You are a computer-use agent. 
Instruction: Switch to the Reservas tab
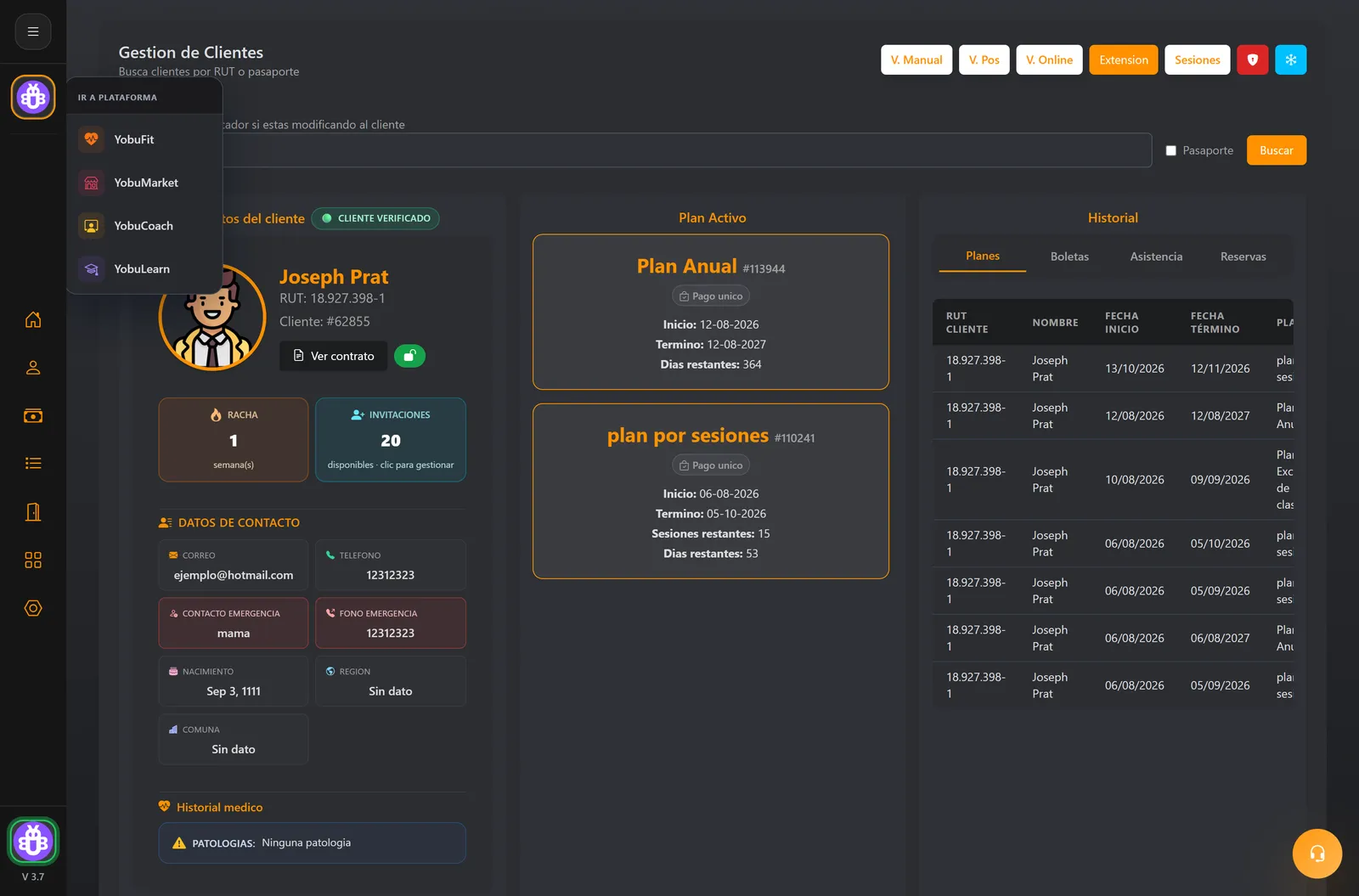click(1243, 256)
